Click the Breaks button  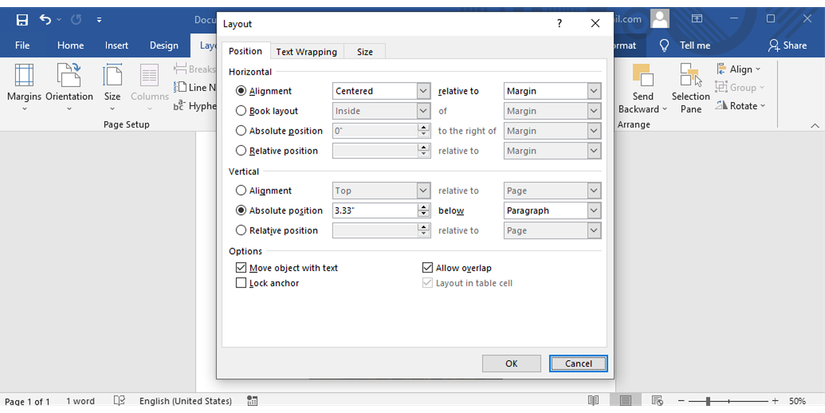point(194,69)
